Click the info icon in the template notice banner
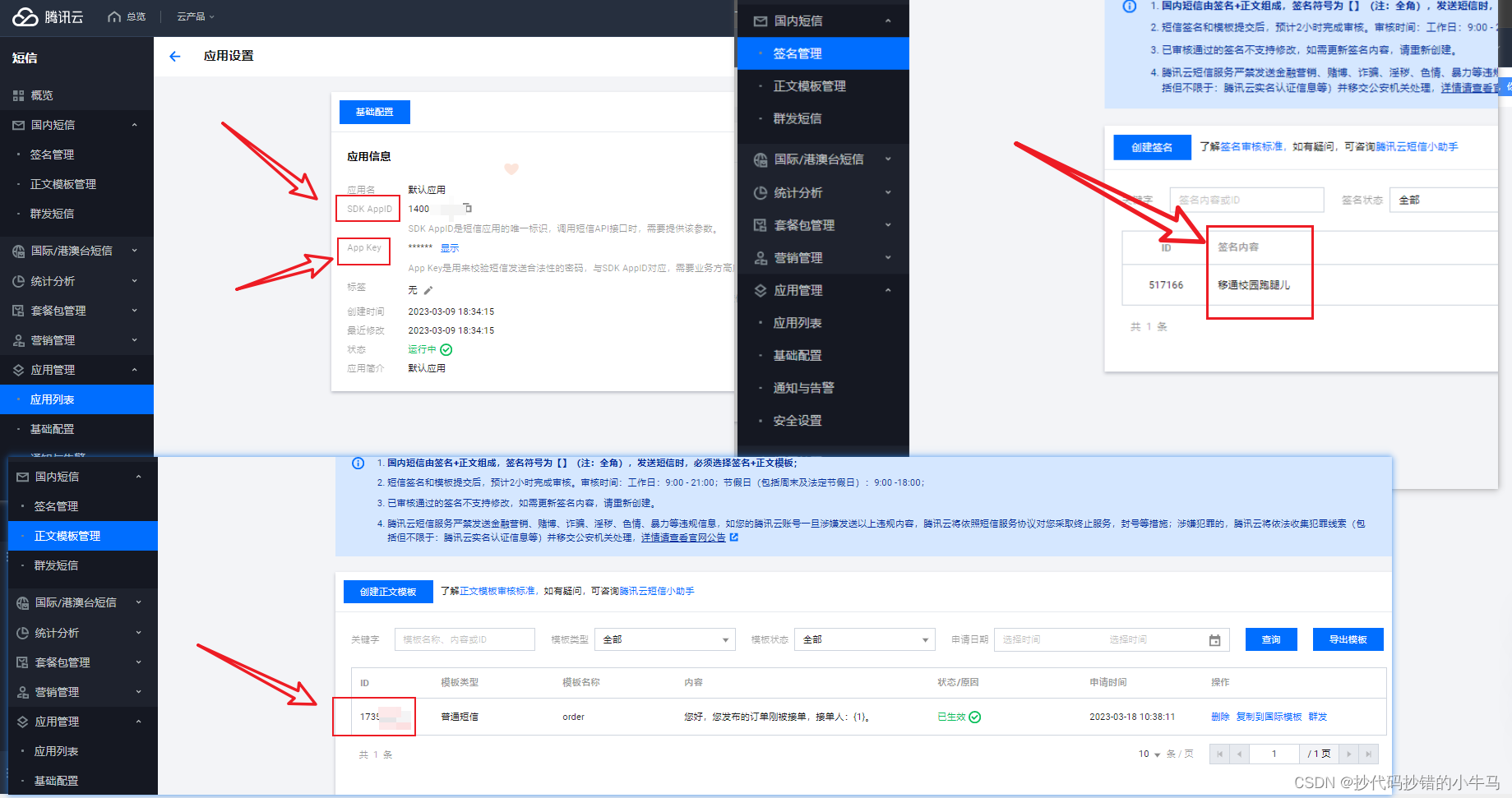Screen dimensions: 1512x798 [358, 463]
